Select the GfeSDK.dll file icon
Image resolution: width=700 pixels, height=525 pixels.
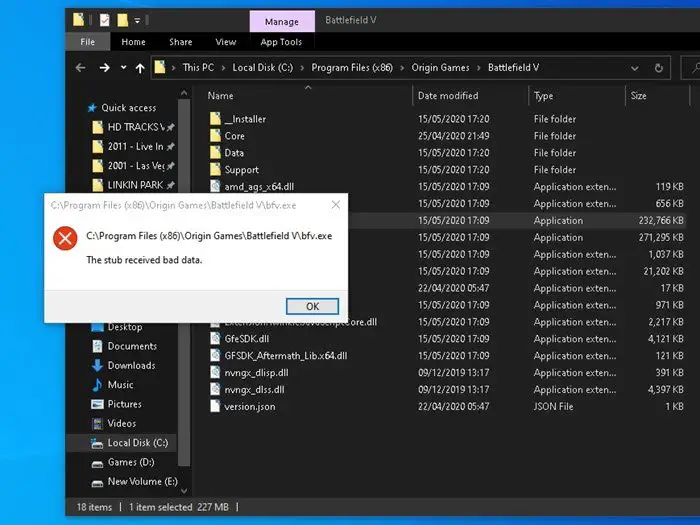pyautogui.click(x=215, y=338)
